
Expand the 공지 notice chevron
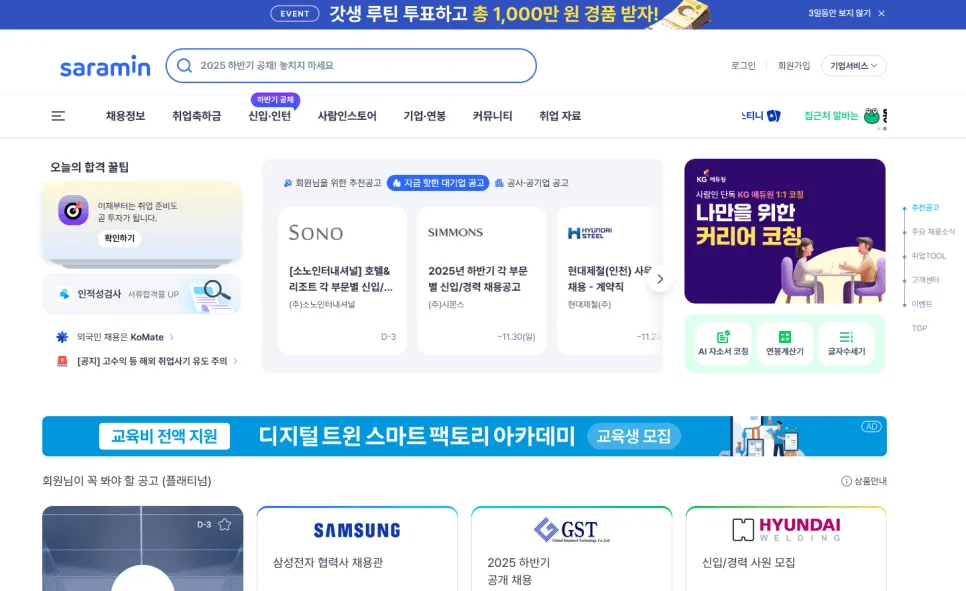(x=235, y=361)
